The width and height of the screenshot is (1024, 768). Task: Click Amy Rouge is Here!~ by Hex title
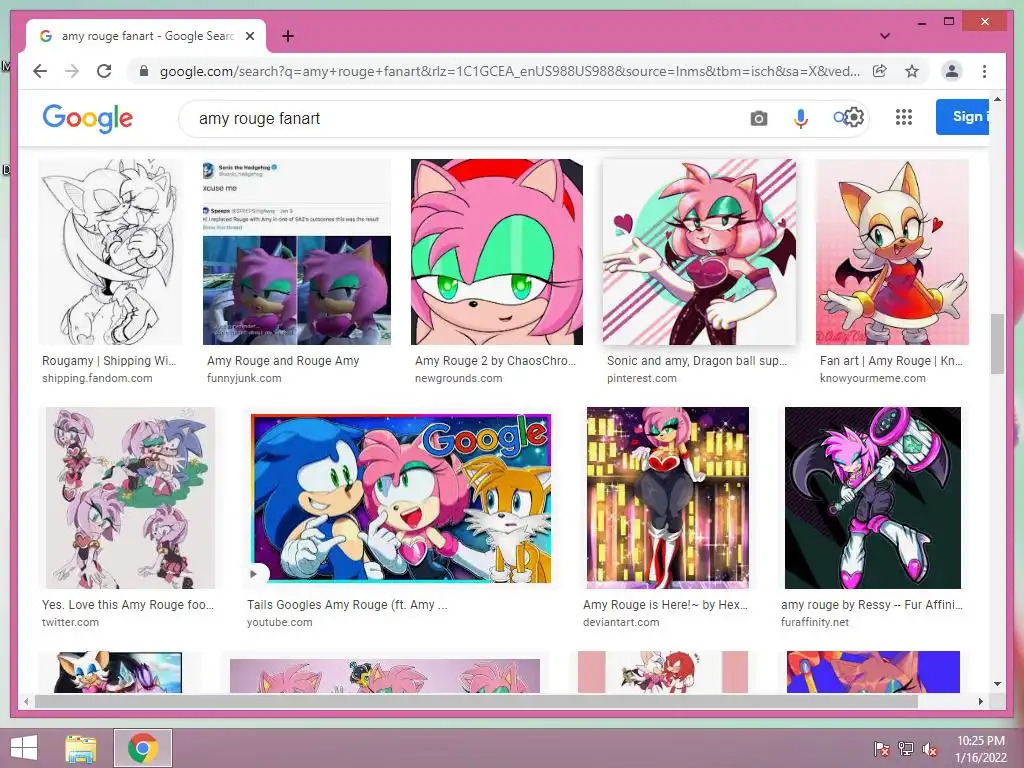[665, 605]
